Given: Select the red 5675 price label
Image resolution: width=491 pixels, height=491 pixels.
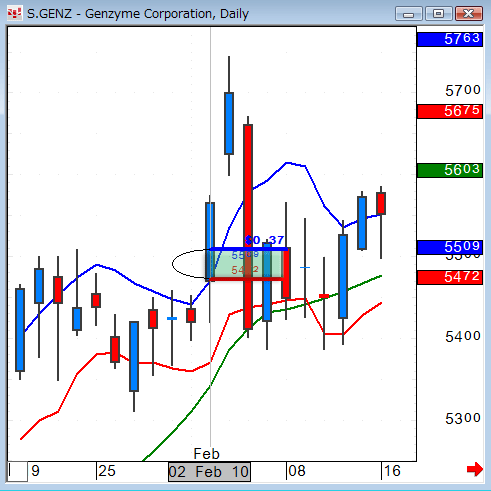Looking at the screenshot, I should point(450,111).
